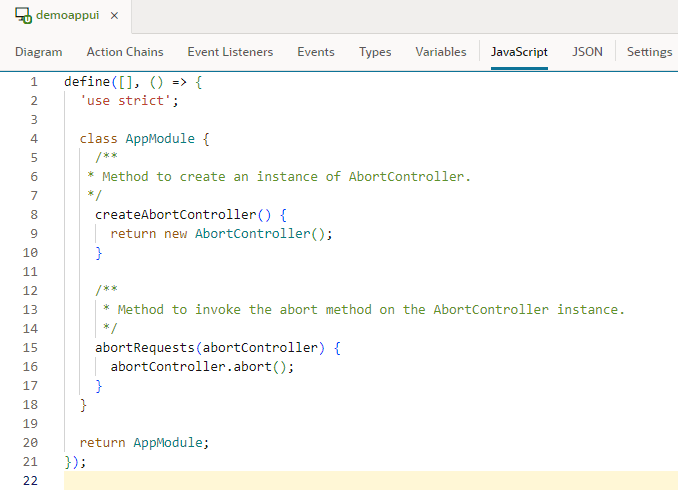Click line number 15 in the gutter
Viewport: 678px width, 490px height.
(30, 348)
